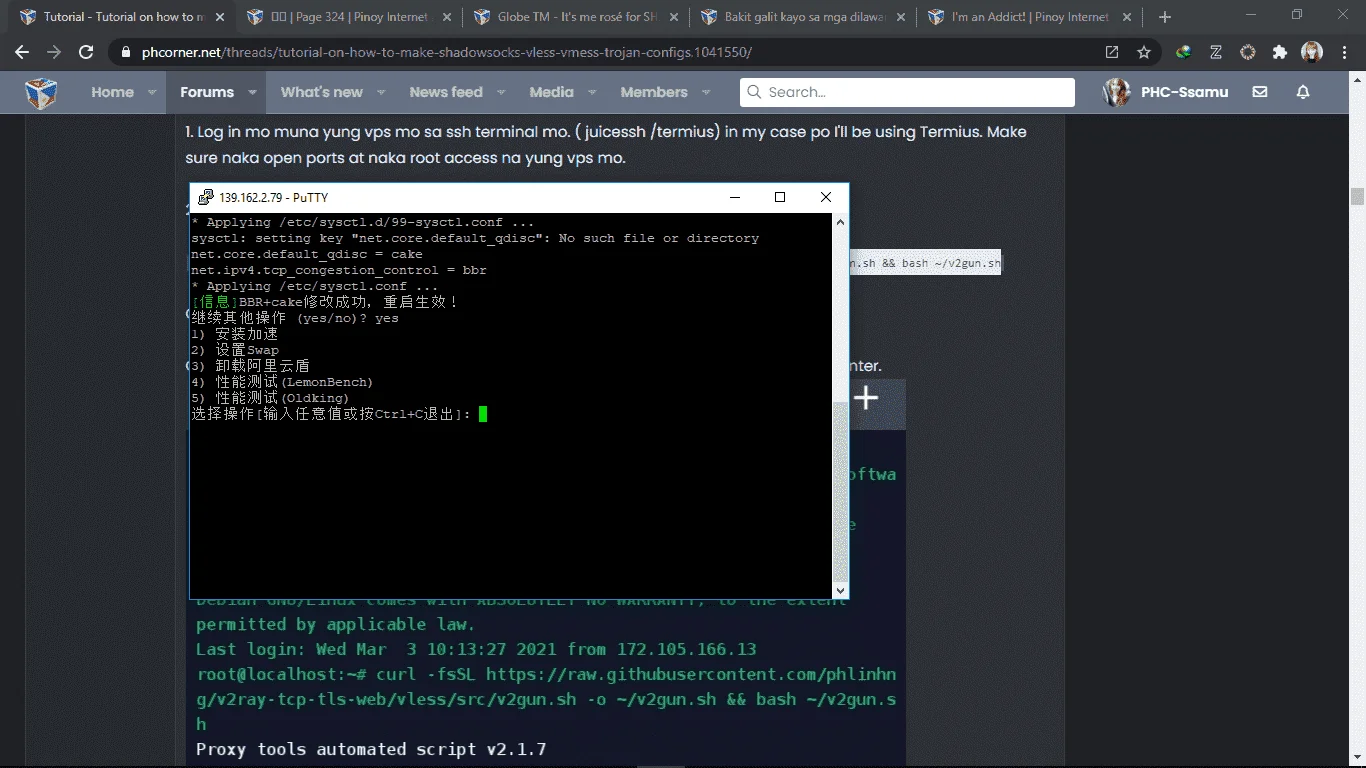Click PuTTY scrollbar down arrow
Image resolution: width=1366 pixels, height=768 pixels.
coord(841,590)
